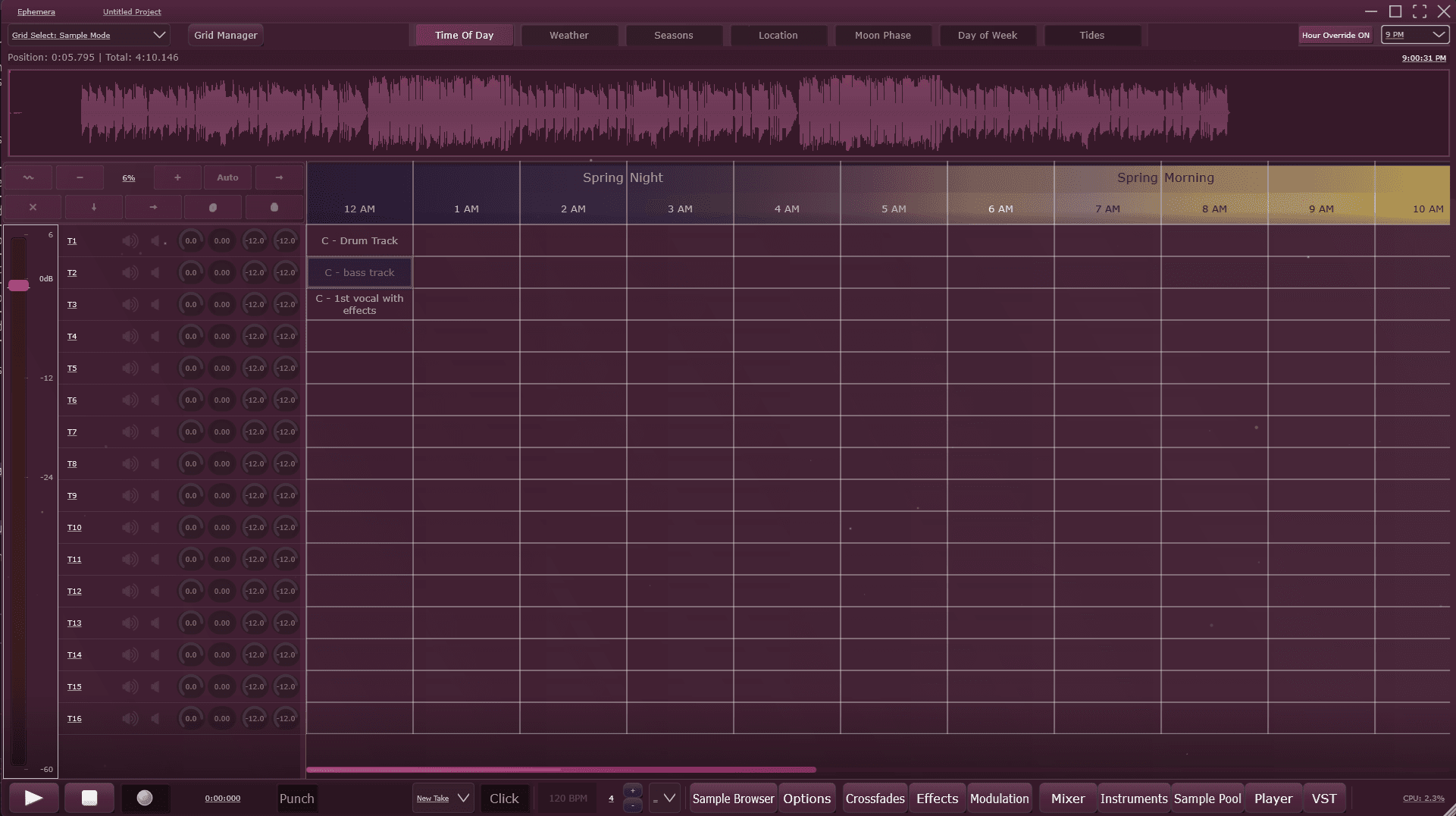
Task: Select the Moon Phase tab
Action: (882, 35)
